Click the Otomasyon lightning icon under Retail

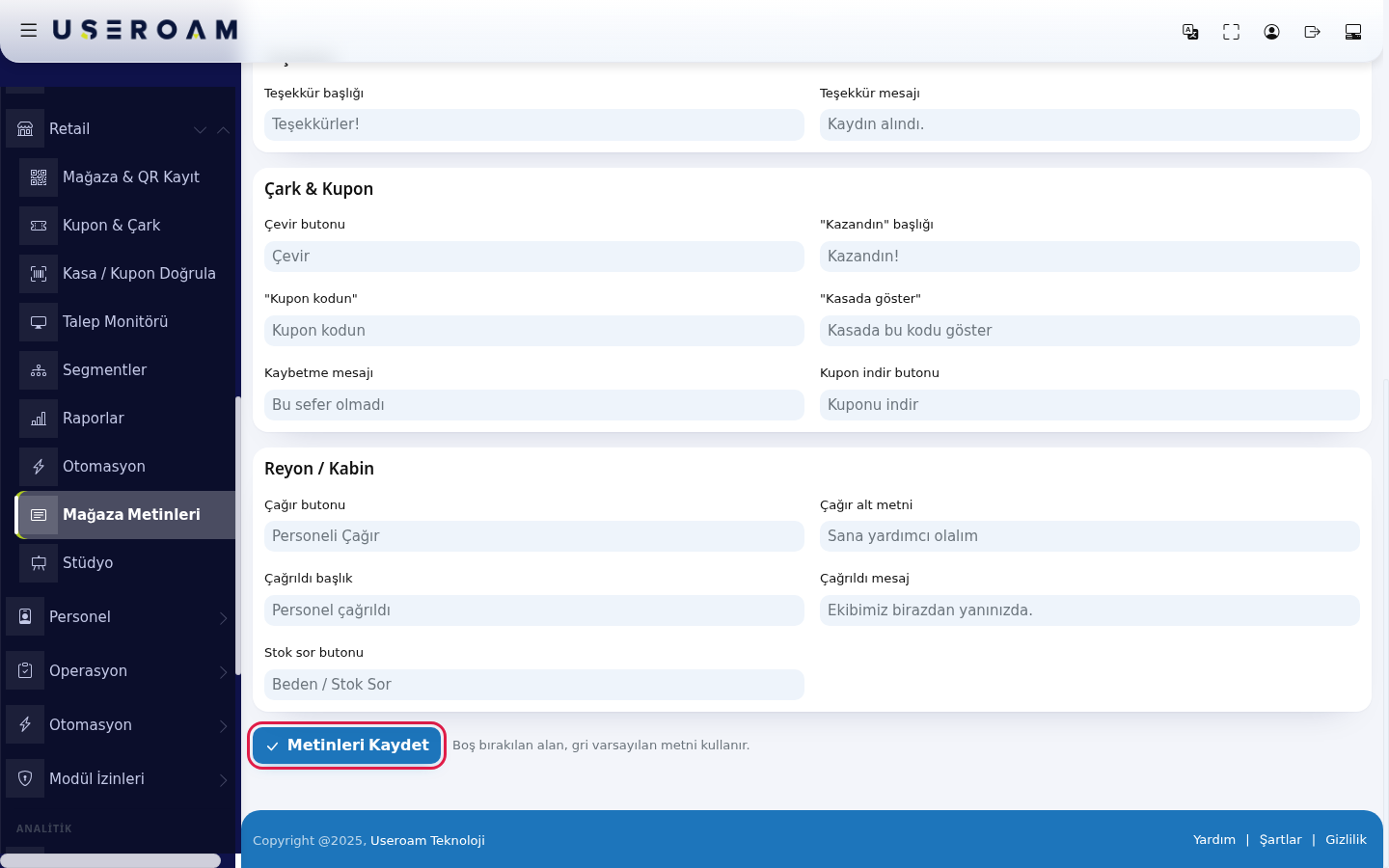[x=39, y=467]
